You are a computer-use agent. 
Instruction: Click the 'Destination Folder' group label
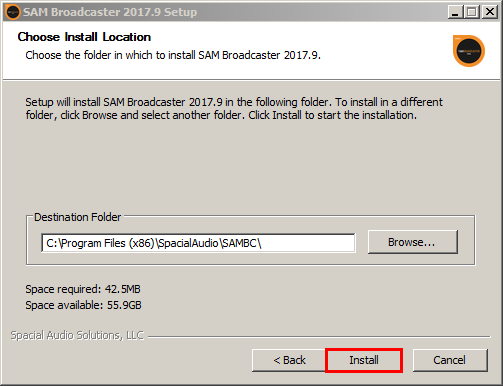(x=77, y=217)
